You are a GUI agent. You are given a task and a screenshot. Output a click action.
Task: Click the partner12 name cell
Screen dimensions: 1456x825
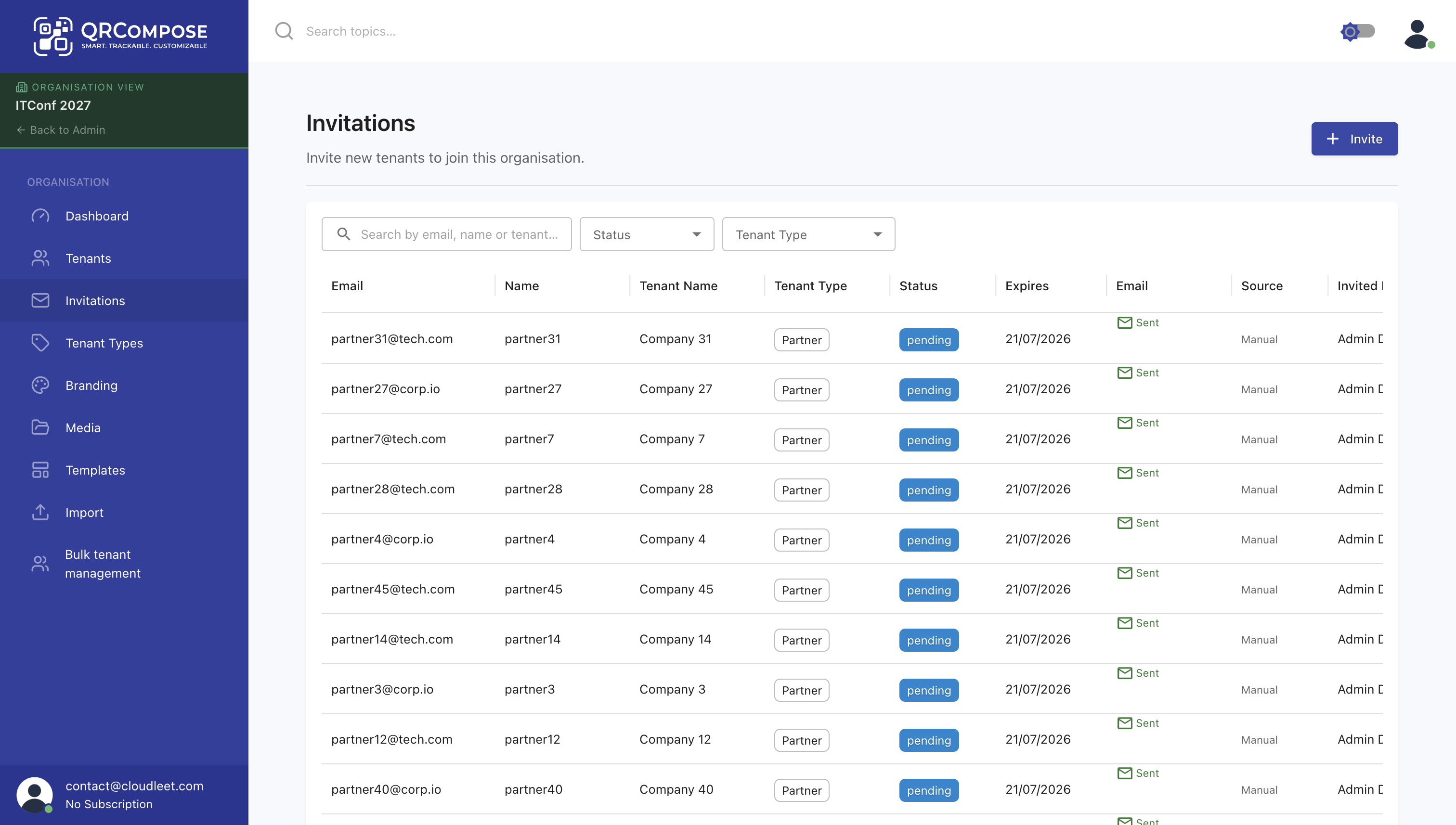[532, 739]
